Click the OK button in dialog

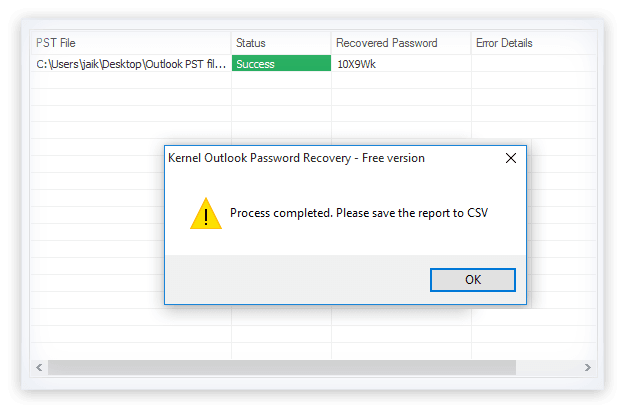click(472, 280)
